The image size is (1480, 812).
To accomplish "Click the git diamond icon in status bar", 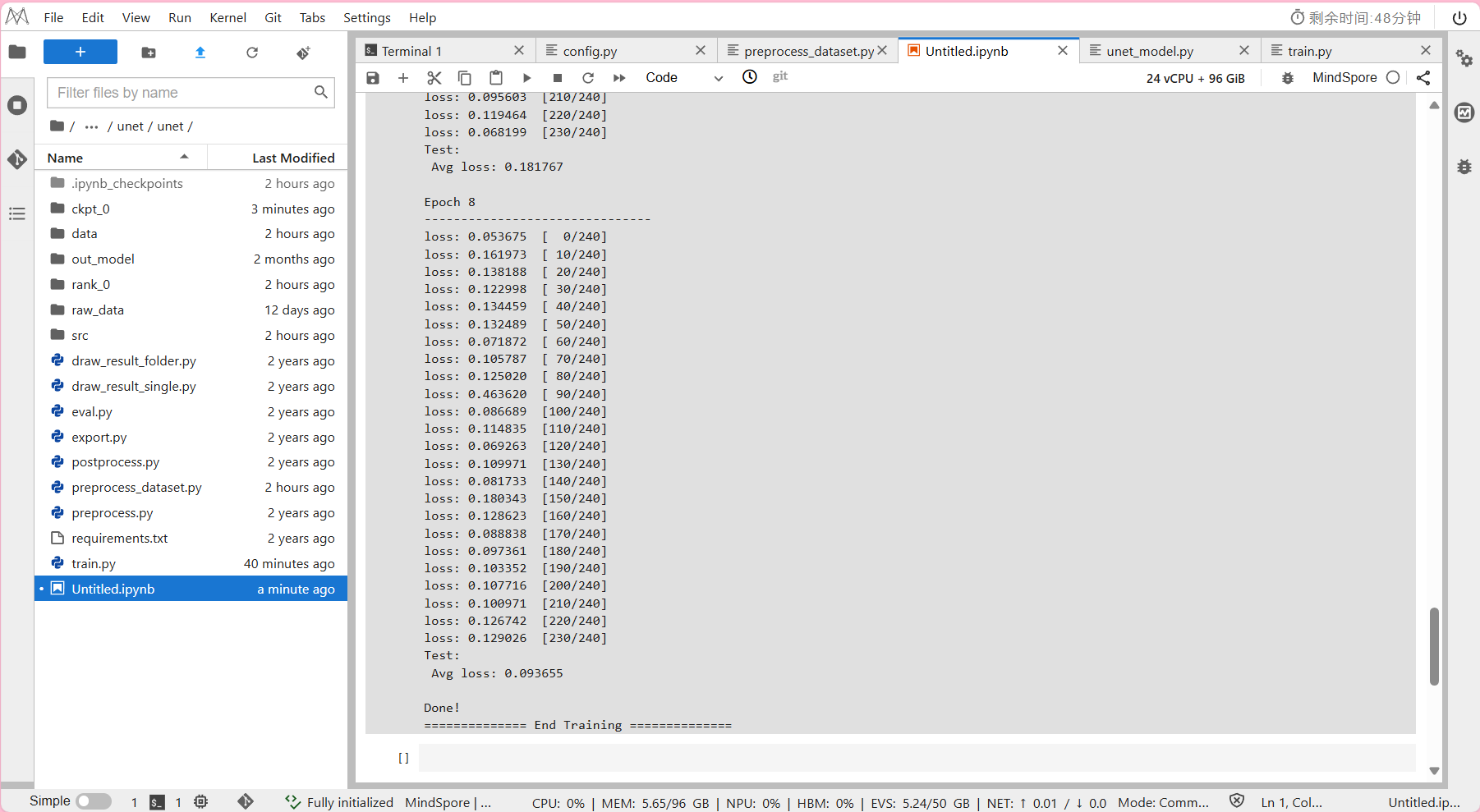I will 246,801.
